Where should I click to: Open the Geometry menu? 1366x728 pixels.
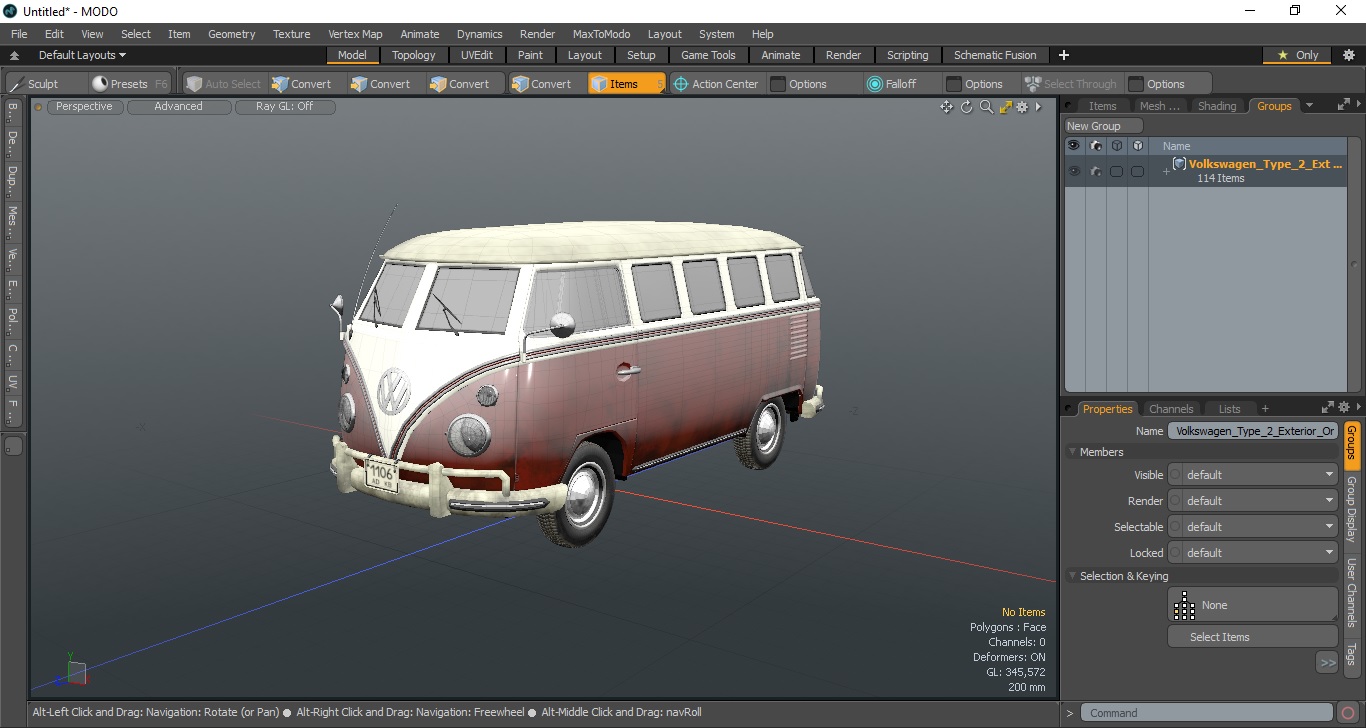(x=231, y=34)
